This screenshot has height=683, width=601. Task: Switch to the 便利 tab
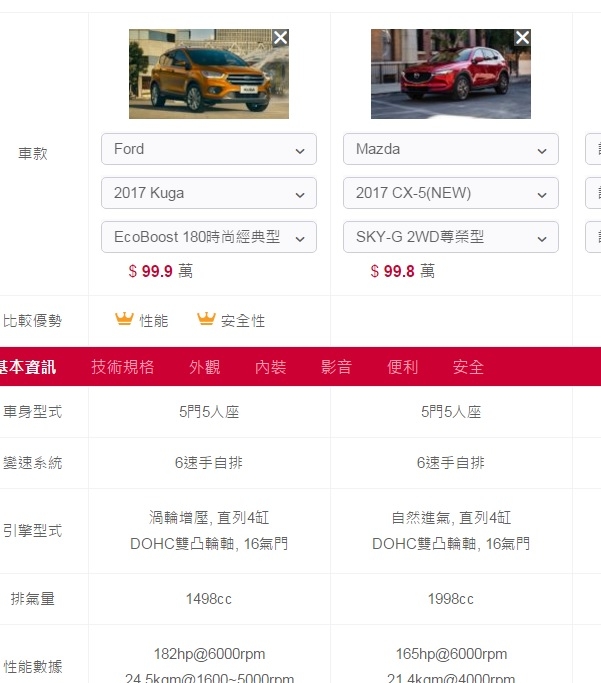coord(402,367)
